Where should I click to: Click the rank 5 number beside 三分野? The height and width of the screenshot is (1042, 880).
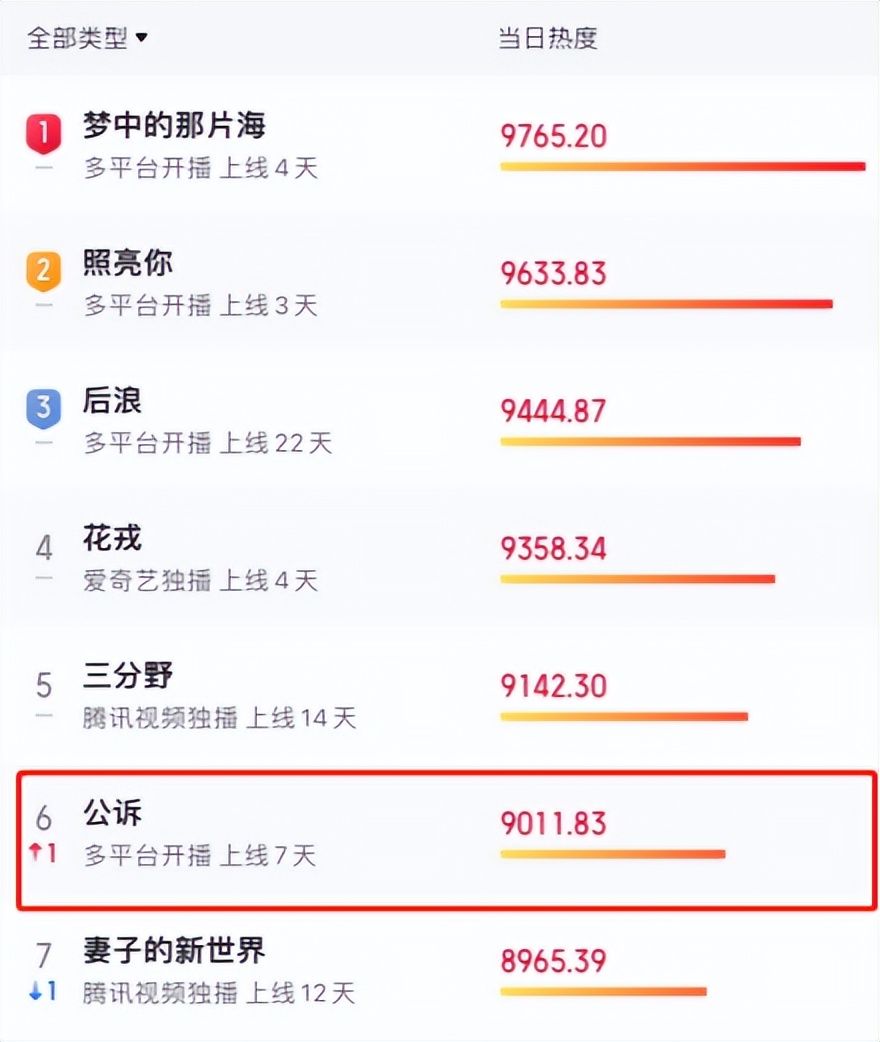point(42,682)
